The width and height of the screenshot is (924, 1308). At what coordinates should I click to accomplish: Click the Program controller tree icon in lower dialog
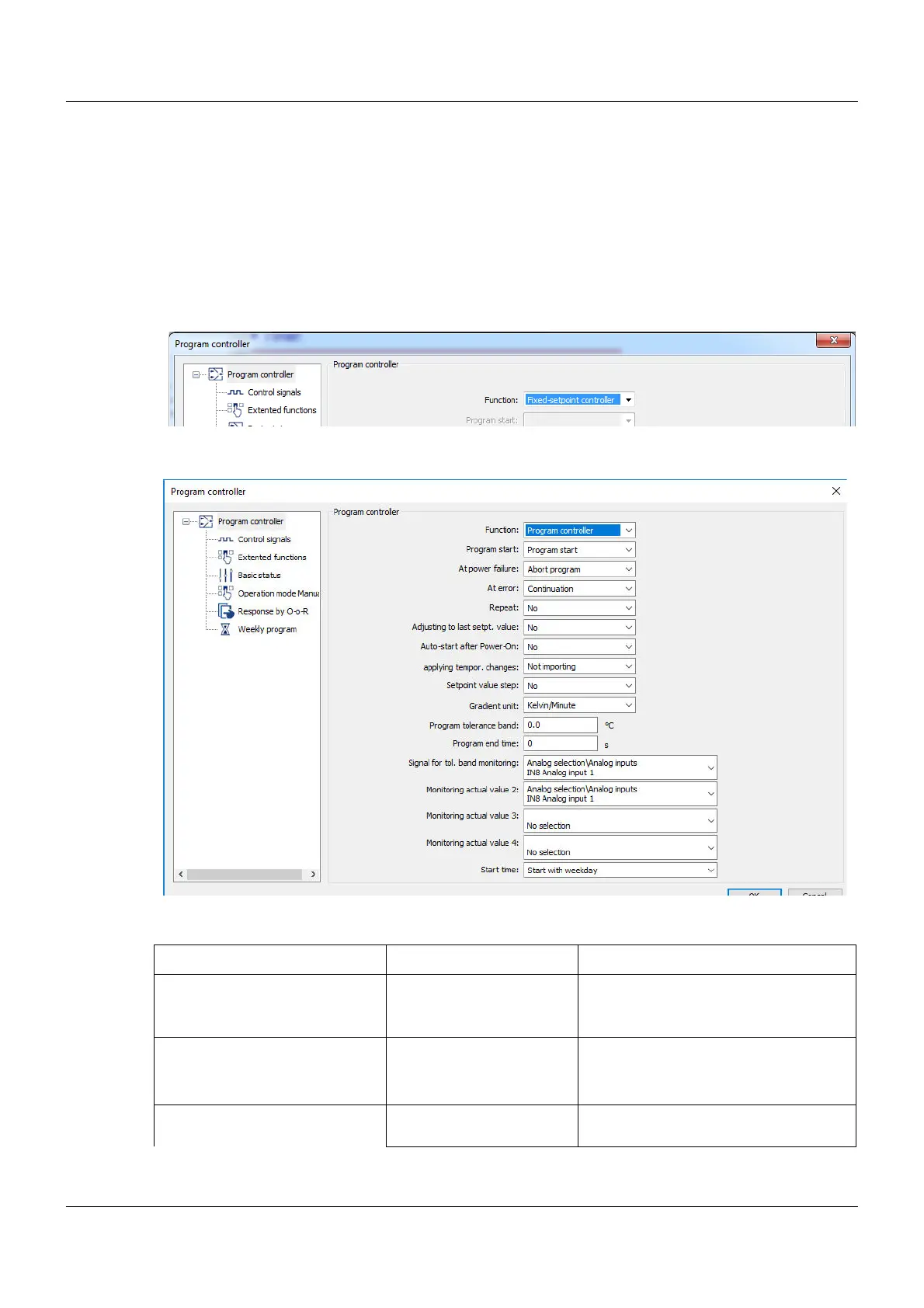click(x=206, y=521)
